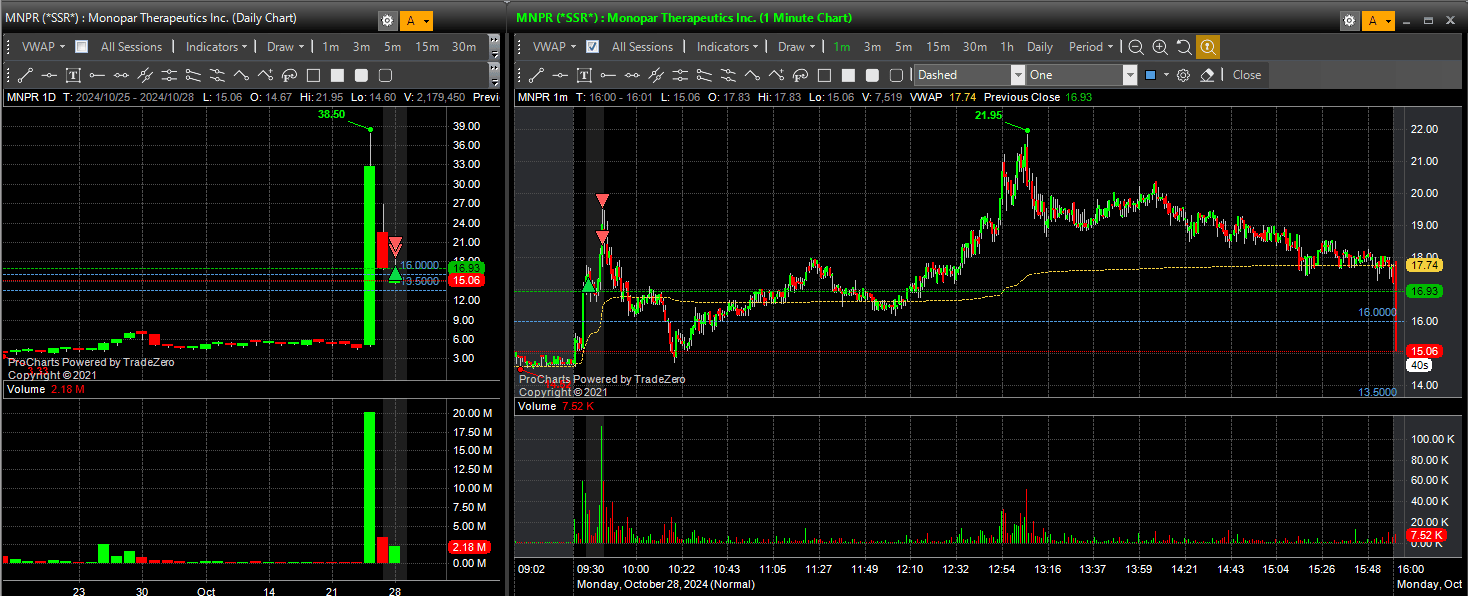The image size is (1468, 596).
Task: Click red 15.06 price label in 1 Minute Chart
Action: [1422, 351]
